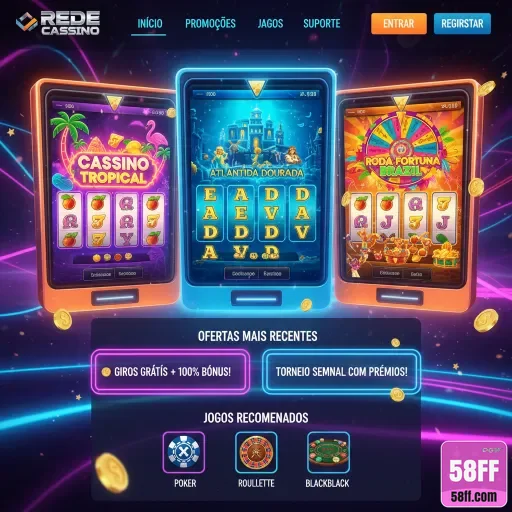Screen dimensions: 512x512
Task: Open the Torneio Semnal com Prémios offer
Action: (341, 372)
